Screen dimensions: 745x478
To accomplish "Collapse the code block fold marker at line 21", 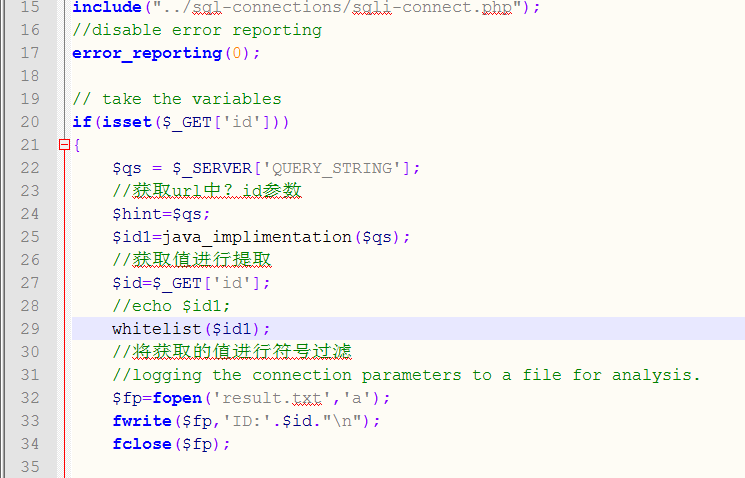I will 64,145.
